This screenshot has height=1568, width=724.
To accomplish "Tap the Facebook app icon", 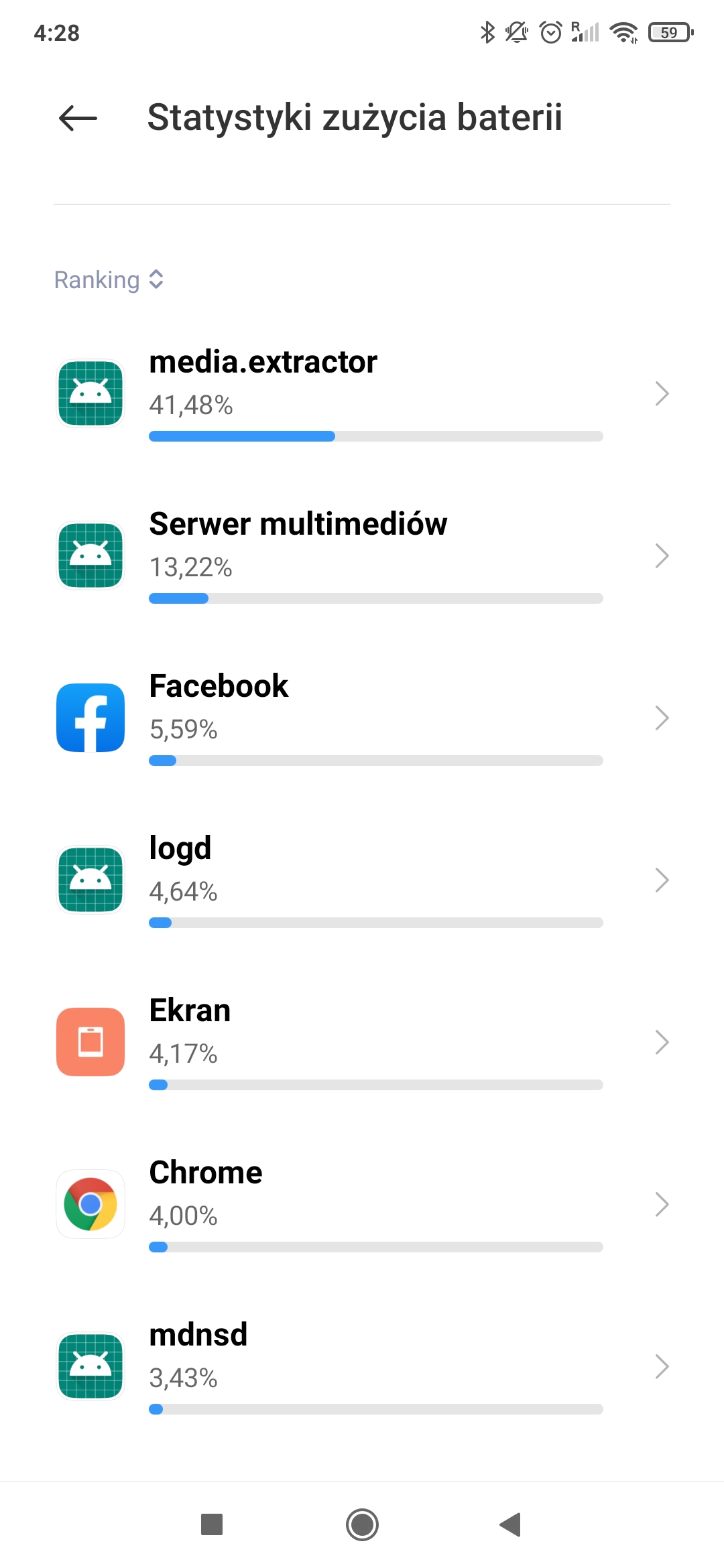I will coord(90,718).
